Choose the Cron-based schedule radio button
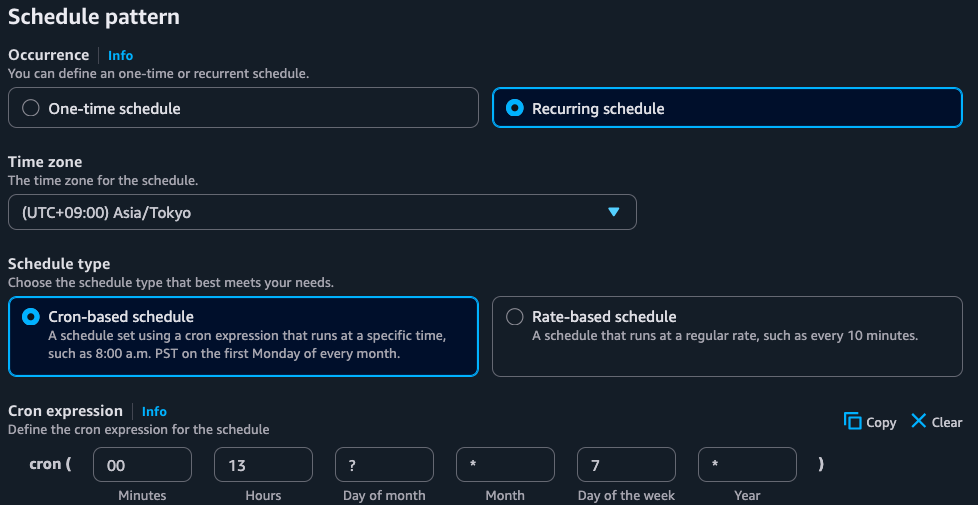Viewport: 978px width, 505px height. point(31,316)
